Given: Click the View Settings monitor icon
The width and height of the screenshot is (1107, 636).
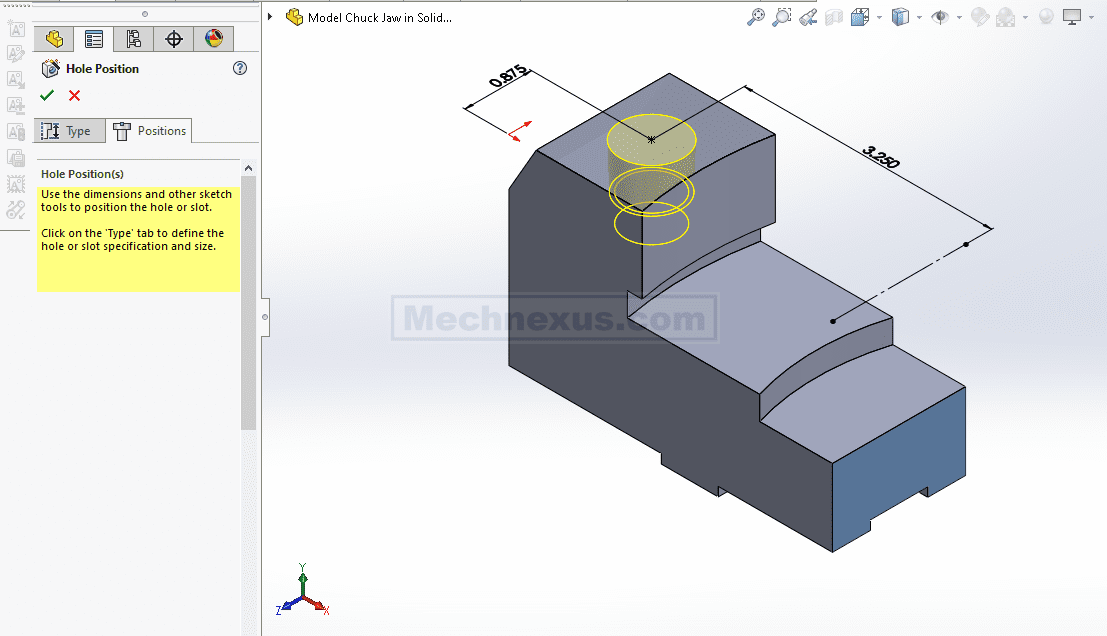Looking at the screenshot, I should coord(1072,17).
